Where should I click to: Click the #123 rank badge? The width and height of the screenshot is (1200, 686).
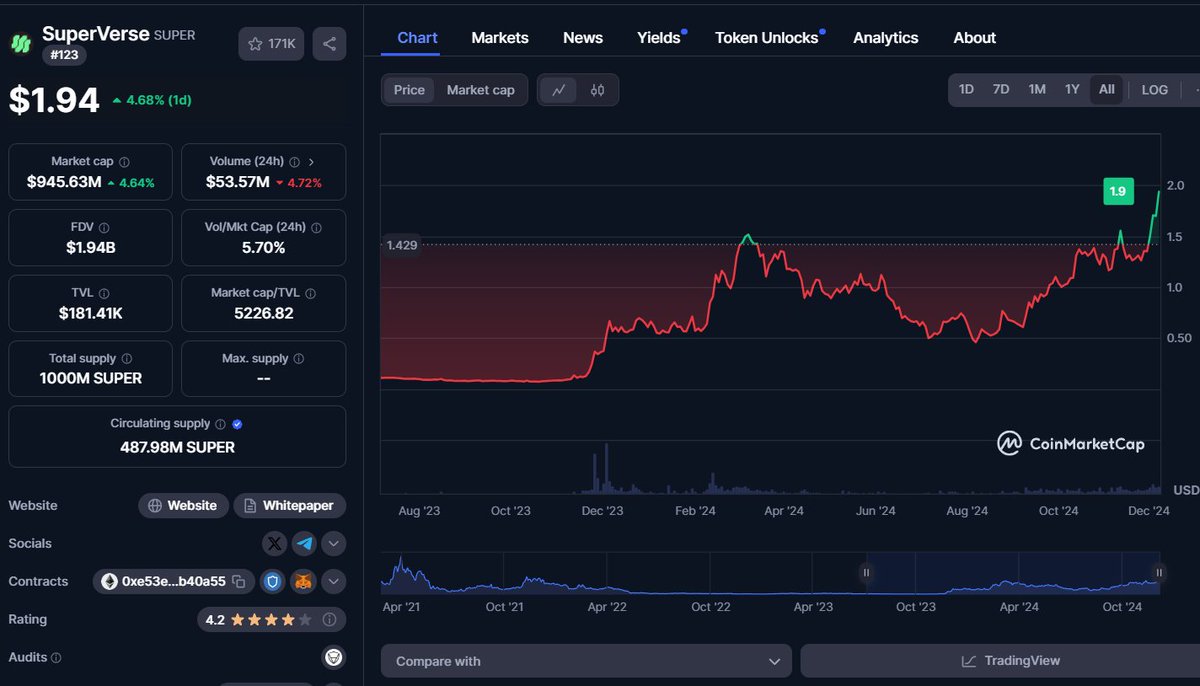click(64, 55)
